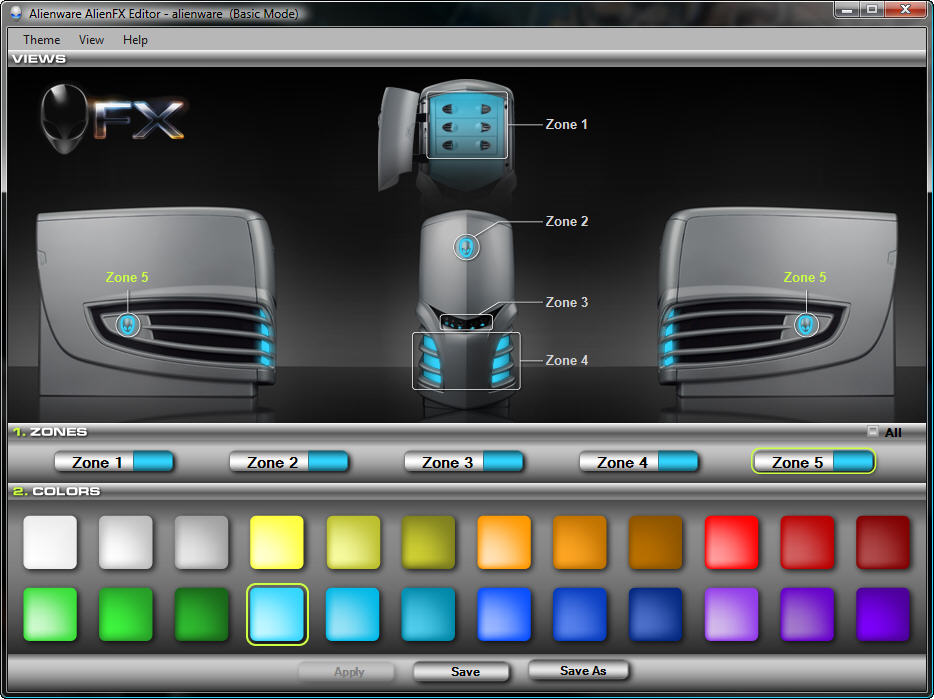Select the Zone 5 button

(x=813, y=461)
